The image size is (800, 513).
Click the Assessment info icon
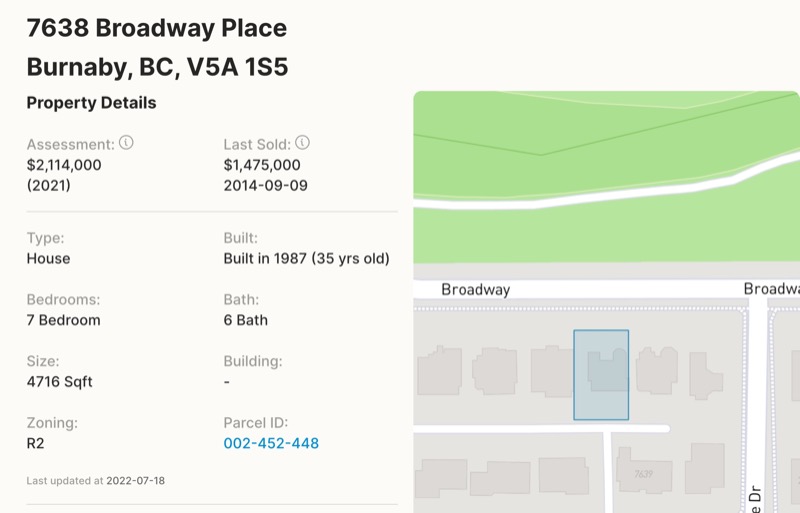click(126, 143)
